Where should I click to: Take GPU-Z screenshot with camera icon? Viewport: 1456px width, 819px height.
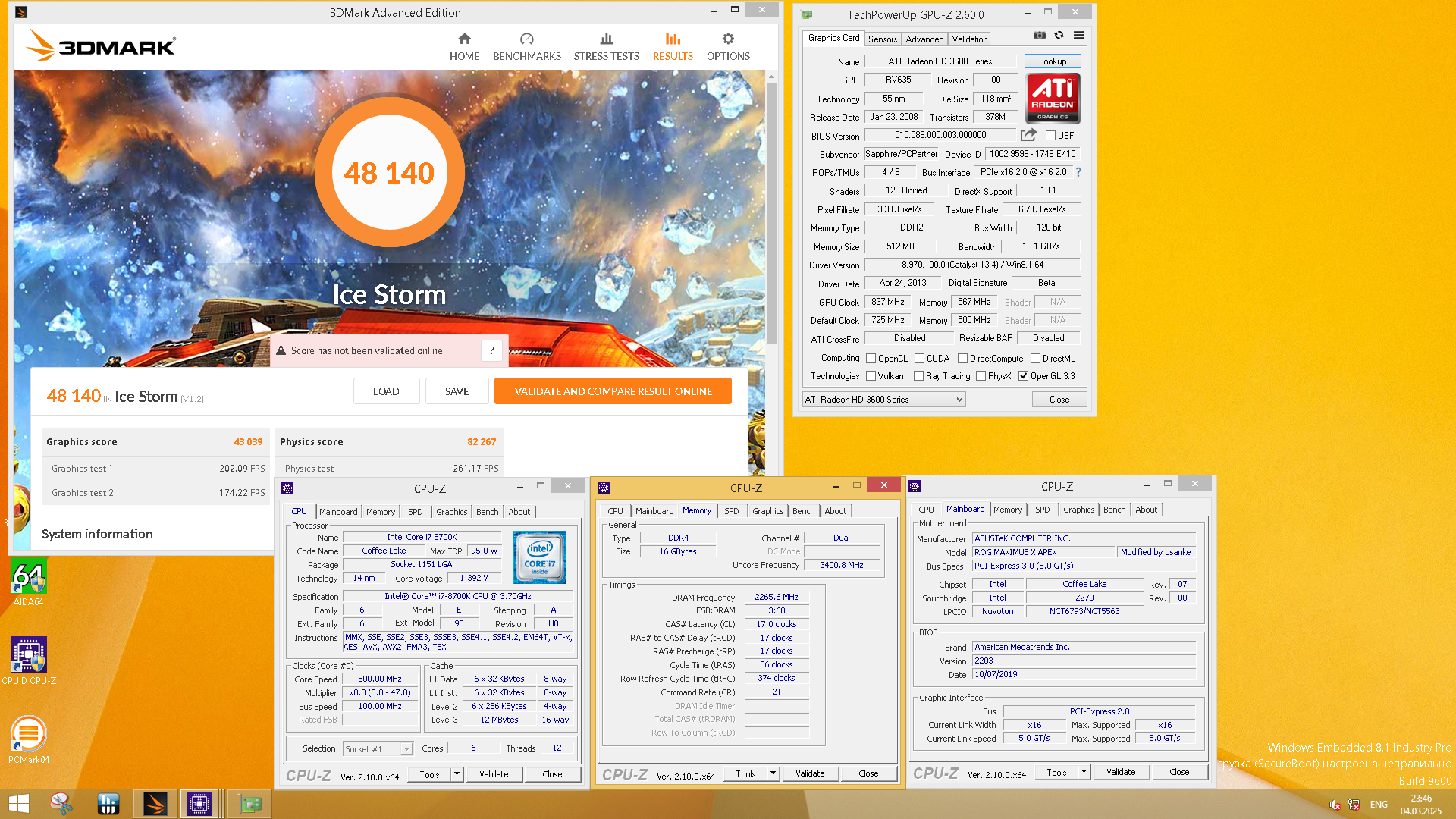coord(1040,36)
